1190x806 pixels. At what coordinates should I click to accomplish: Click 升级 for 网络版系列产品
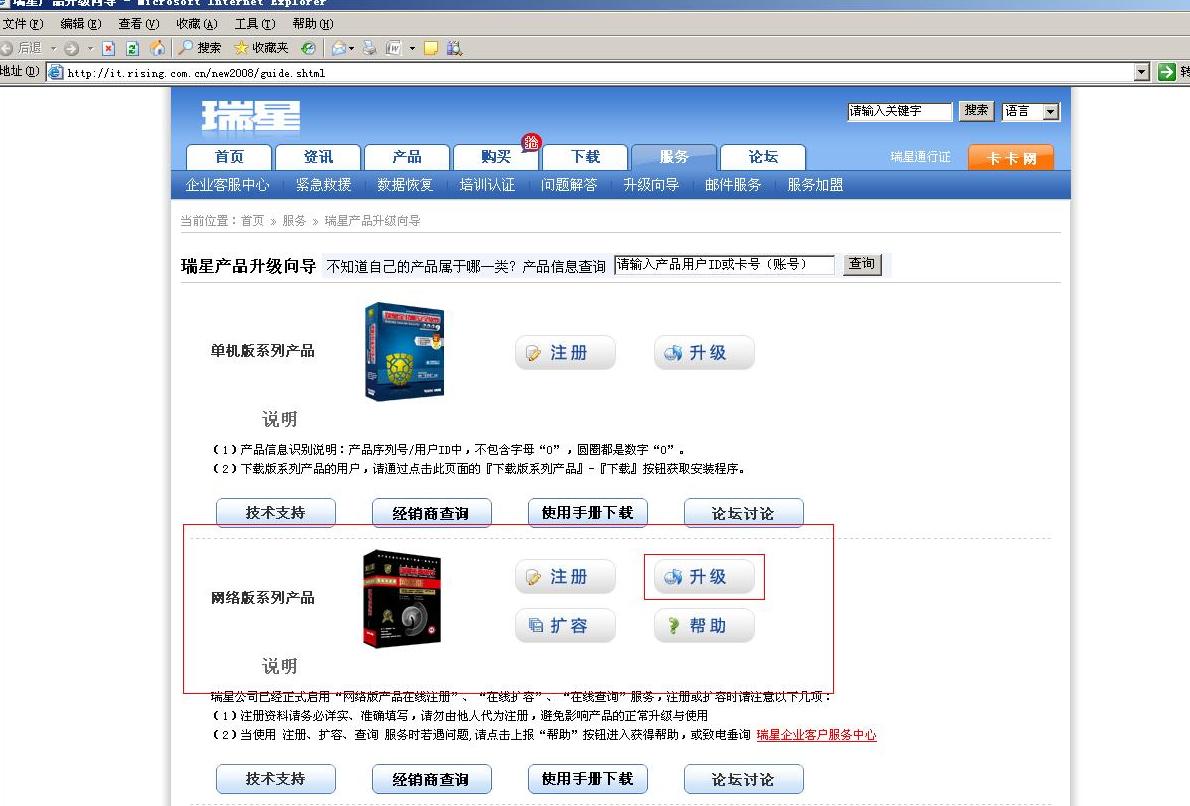tap(704, 577)
